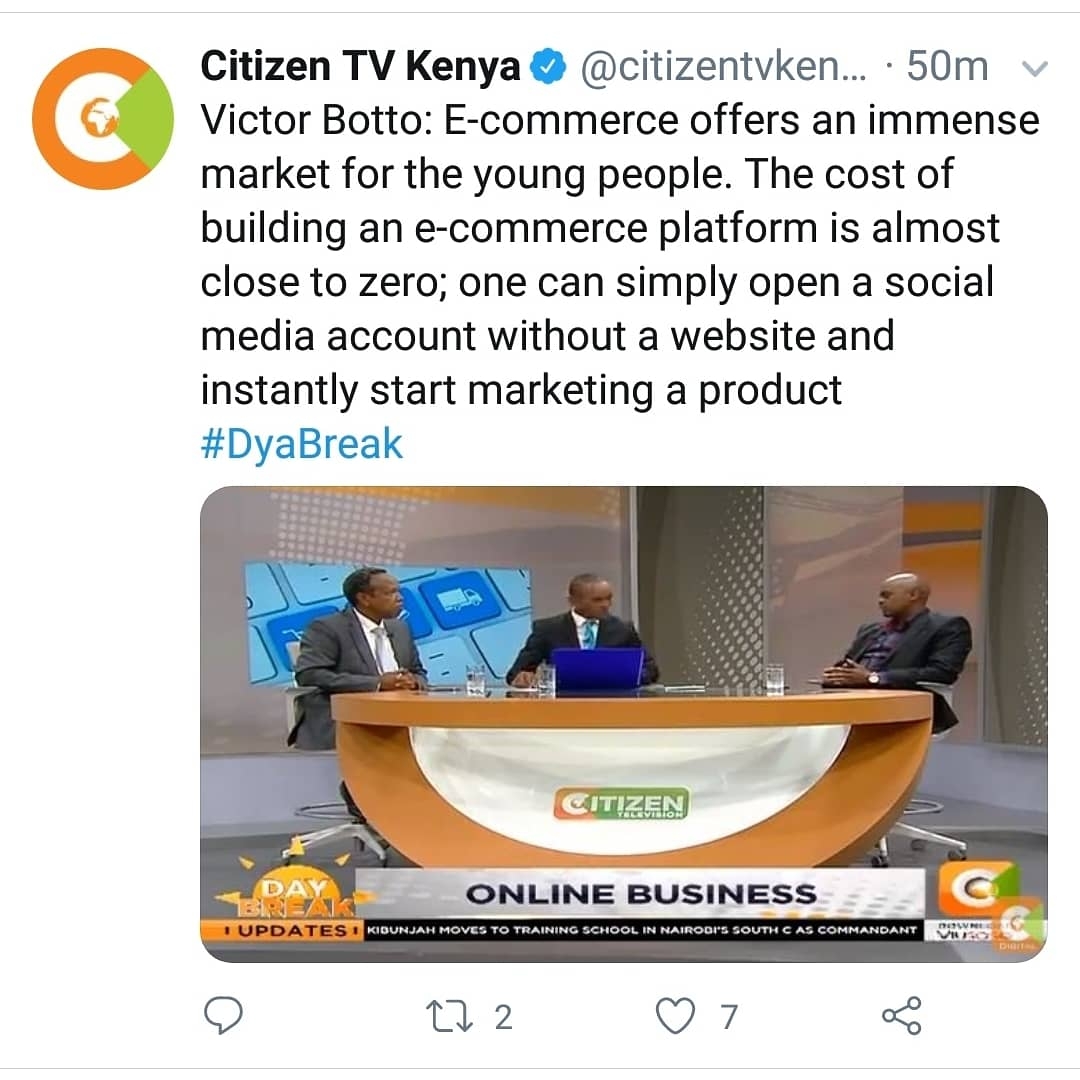
Task: Retweet using the retweet arrows icon
Action: click(449, 1017)
